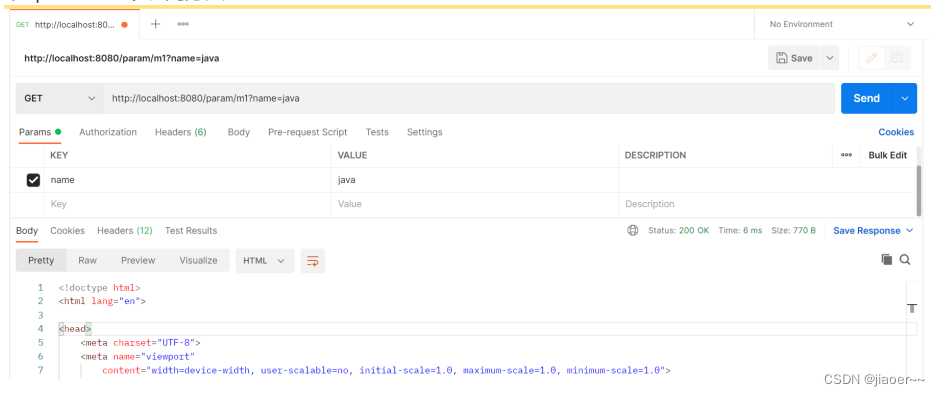
Task: Open the Settings tab
Action: [x=424, y=132]
